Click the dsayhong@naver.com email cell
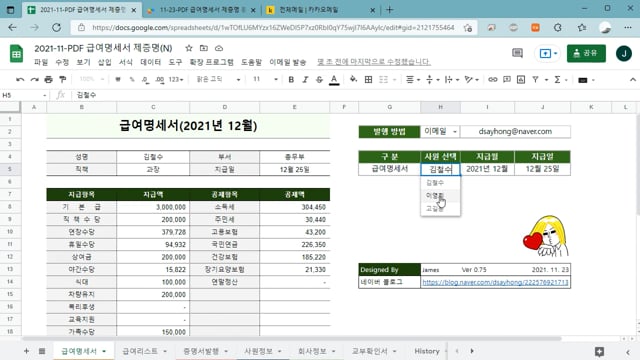Image resolution: width=640 pixels, height=360 pixels. (x=515, y=131)
